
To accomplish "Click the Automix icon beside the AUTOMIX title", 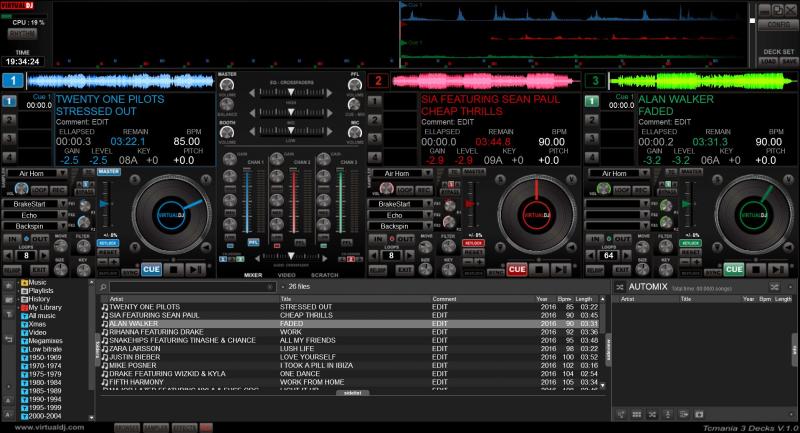I will pyautogui.click(x=619, y=287).
